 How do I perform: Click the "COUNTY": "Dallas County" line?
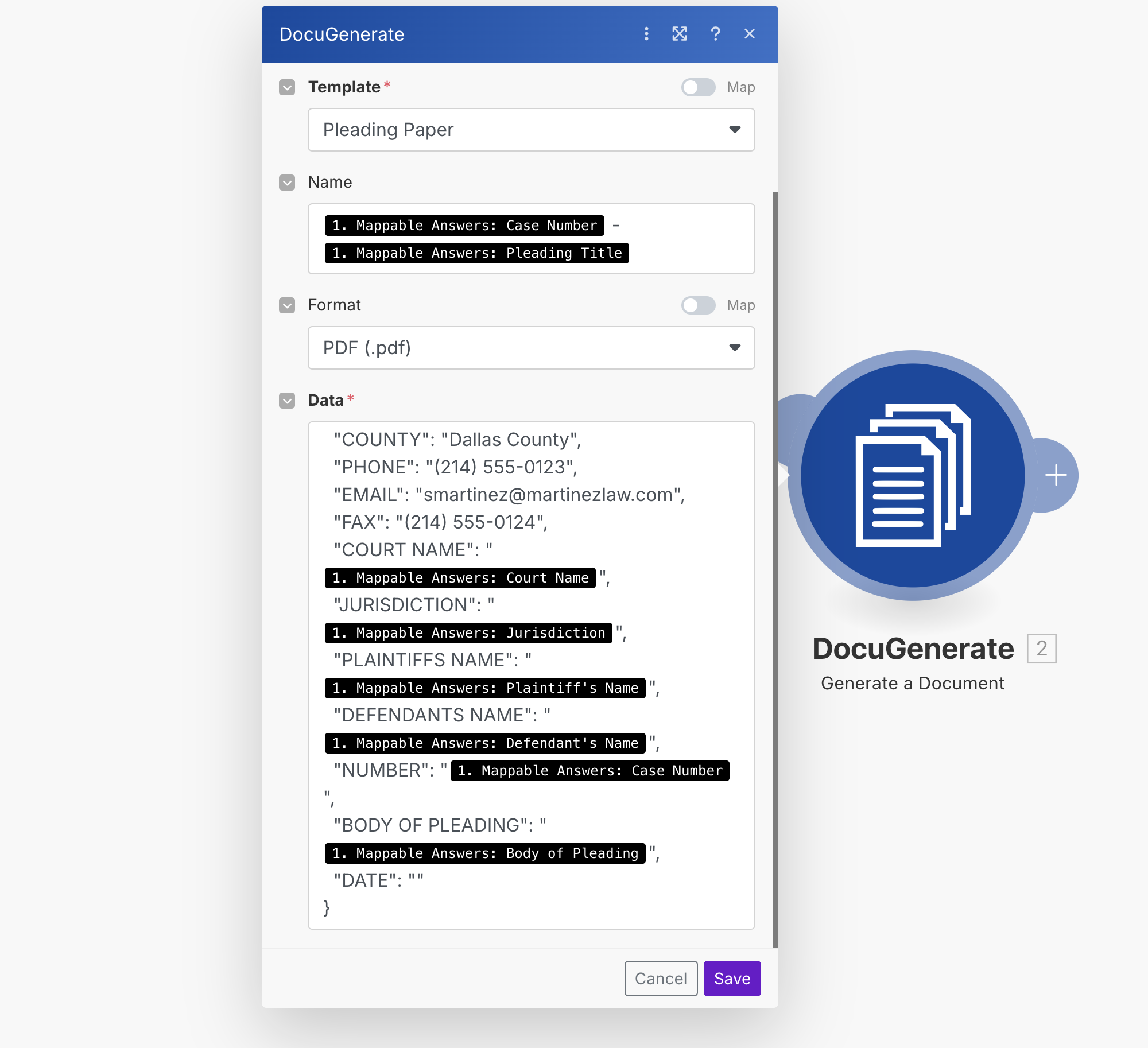[457, 440]
